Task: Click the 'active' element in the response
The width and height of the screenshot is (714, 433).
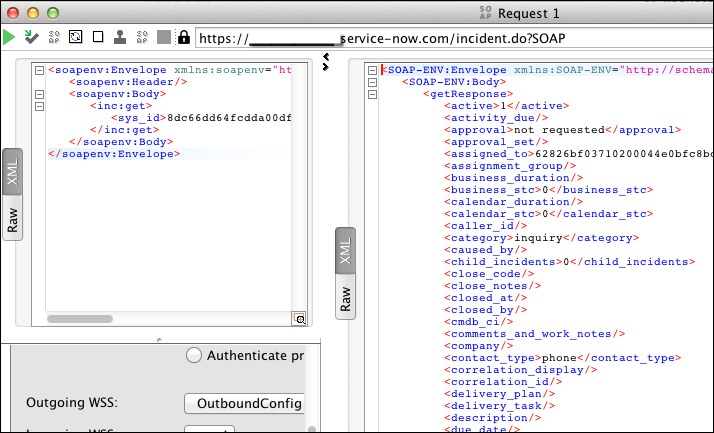Action: pyautogui.click(x=506, y=106)
